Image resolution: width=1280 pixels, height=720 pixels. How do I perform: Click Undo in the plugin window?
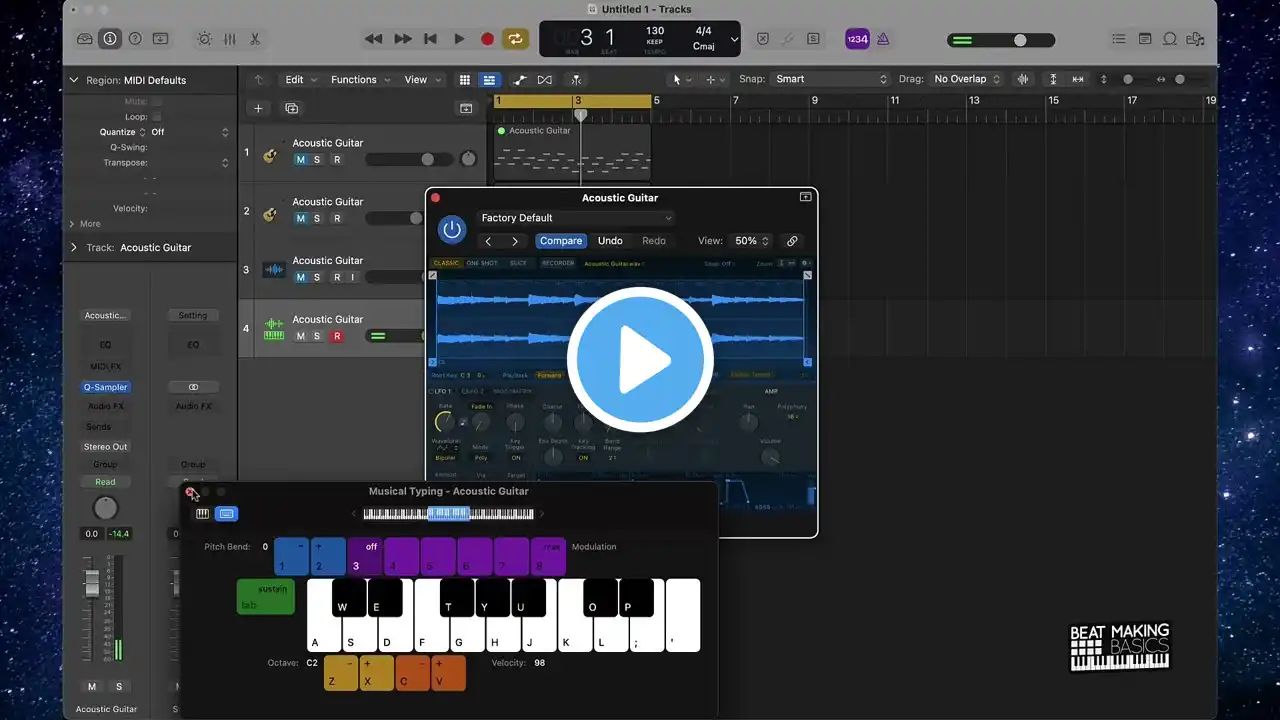tap(610, 241)
